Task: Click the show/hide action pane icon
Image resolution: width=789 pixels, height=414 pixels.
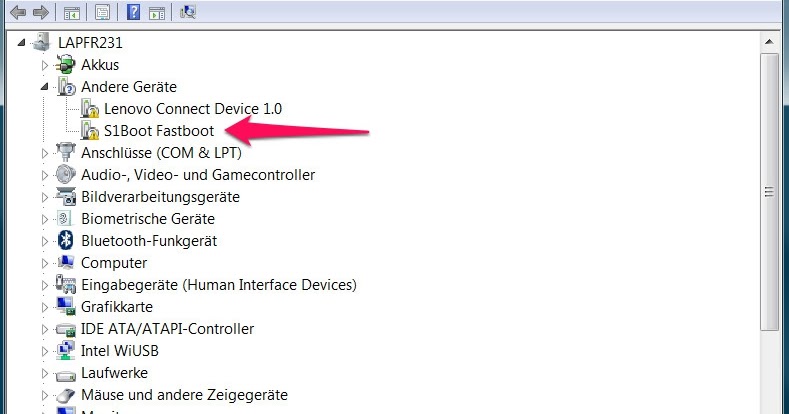Action: (156, 13)
